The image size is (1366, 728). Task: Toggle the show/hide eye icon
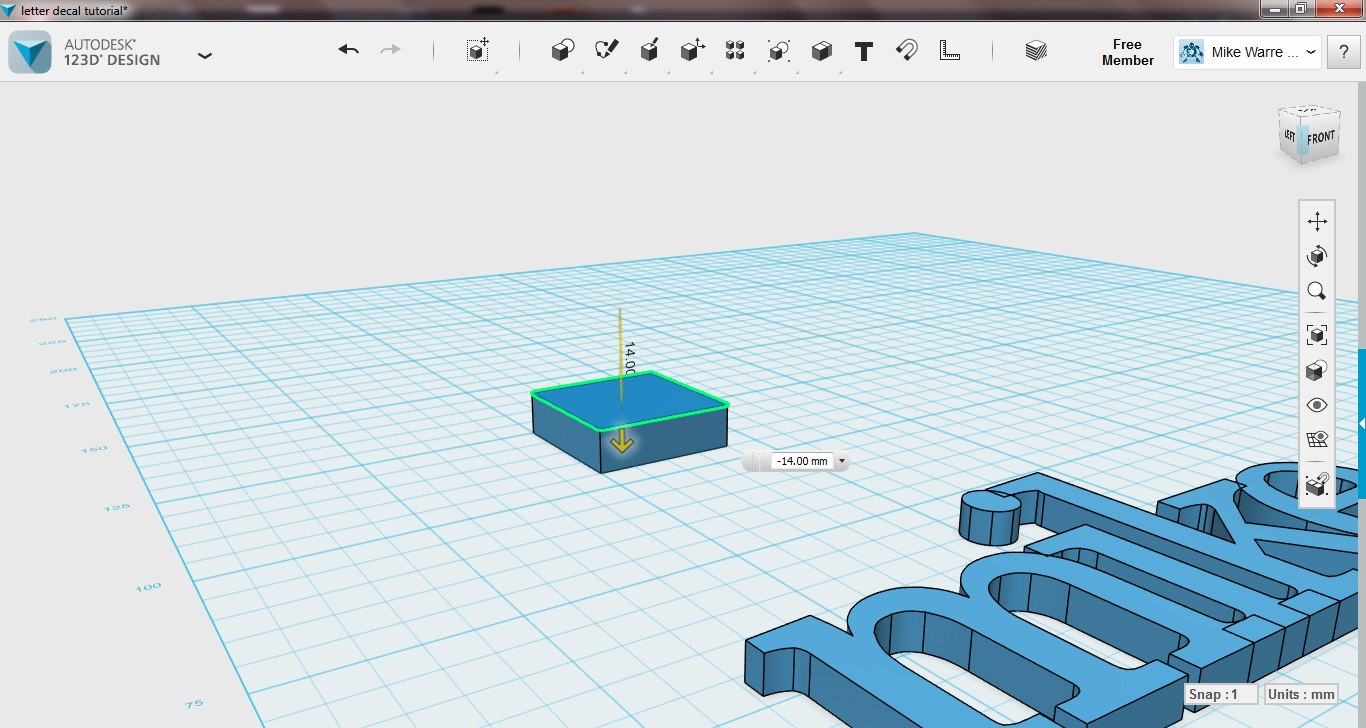coord(1317,405)
